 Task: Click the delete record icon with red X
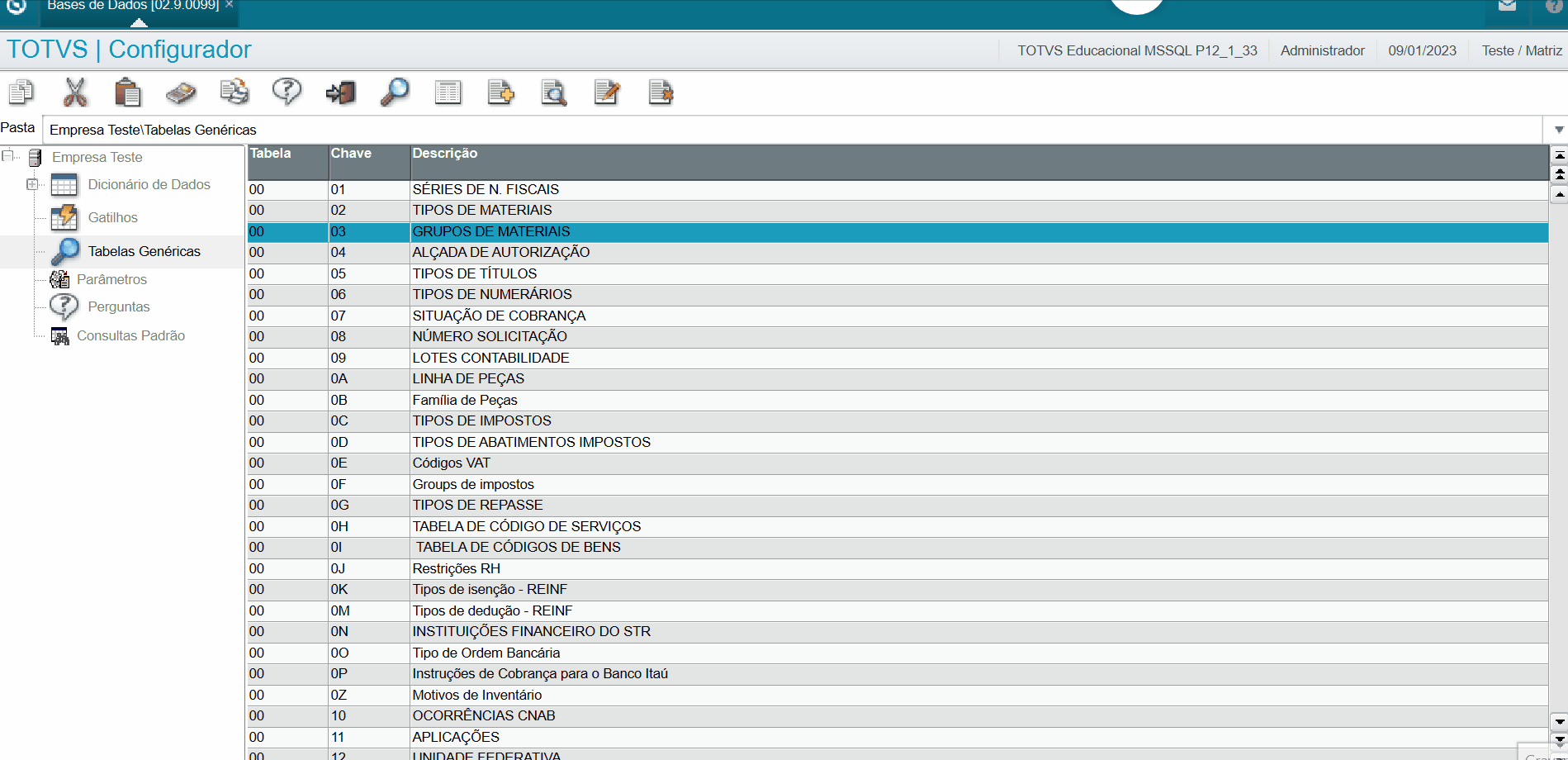click(x=661, y=93)
